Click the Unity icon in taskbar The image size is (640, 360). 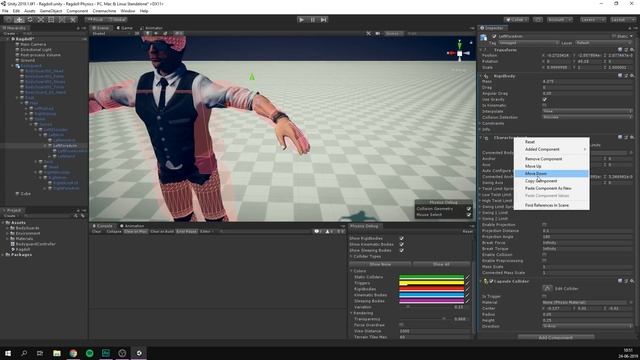point(139,353)
